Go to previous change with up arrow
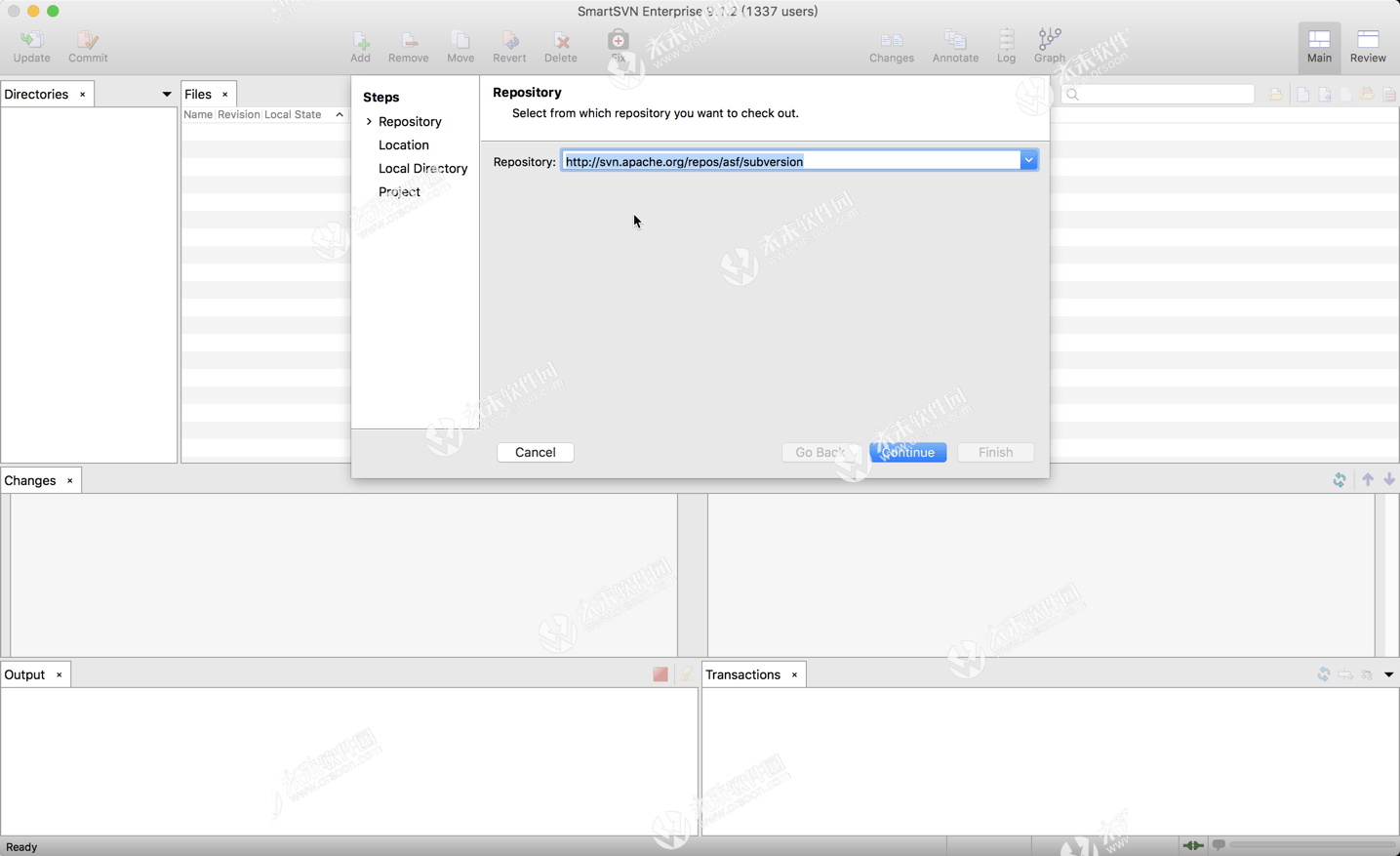 tap(1368, 480)
